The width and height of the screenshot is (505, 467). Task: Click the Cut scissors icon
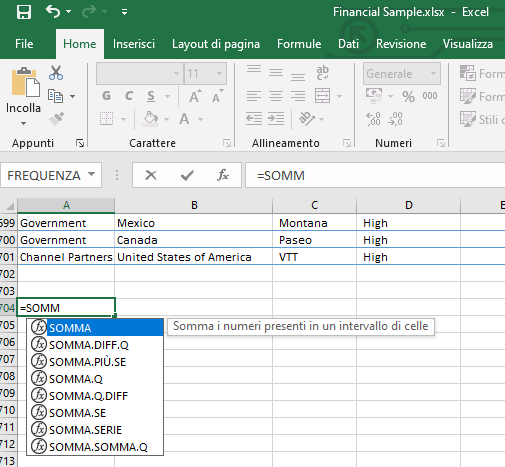[x=56, y=73]
